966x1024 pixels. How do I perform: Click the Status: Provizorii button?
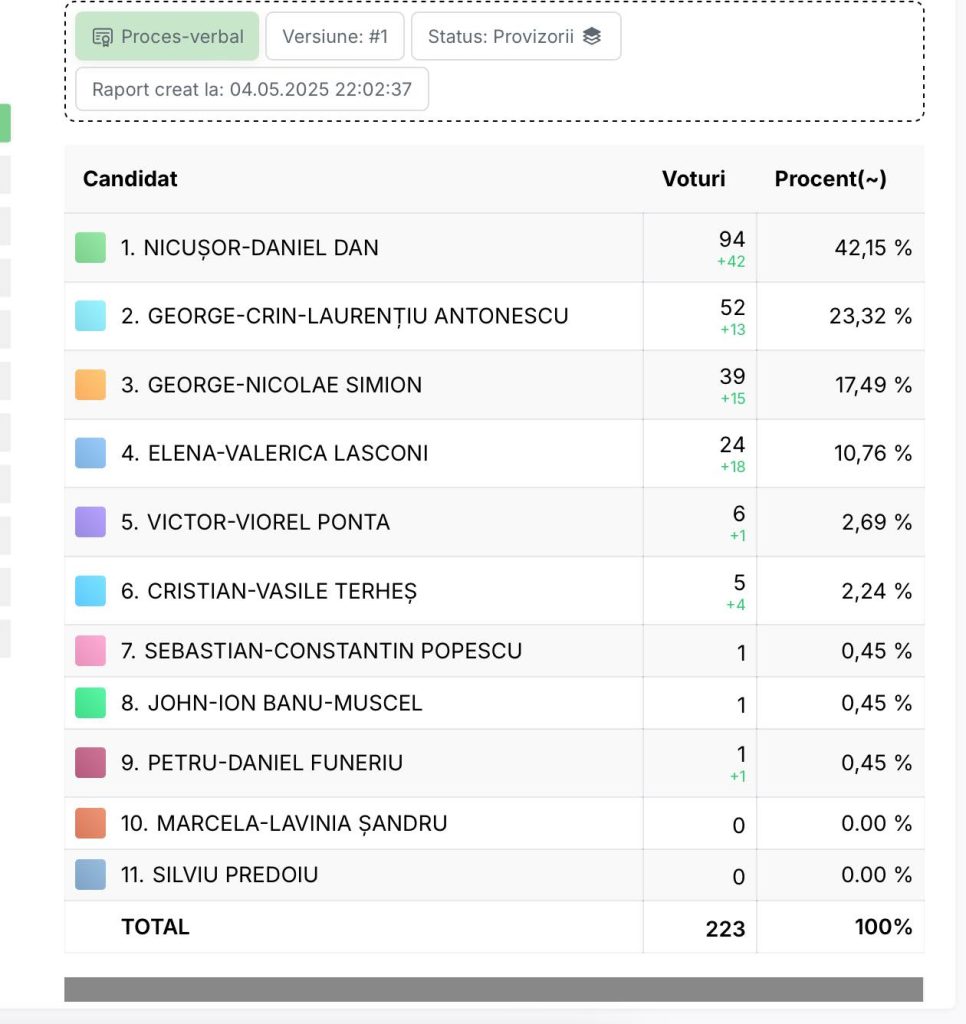(x=516, y=36)
